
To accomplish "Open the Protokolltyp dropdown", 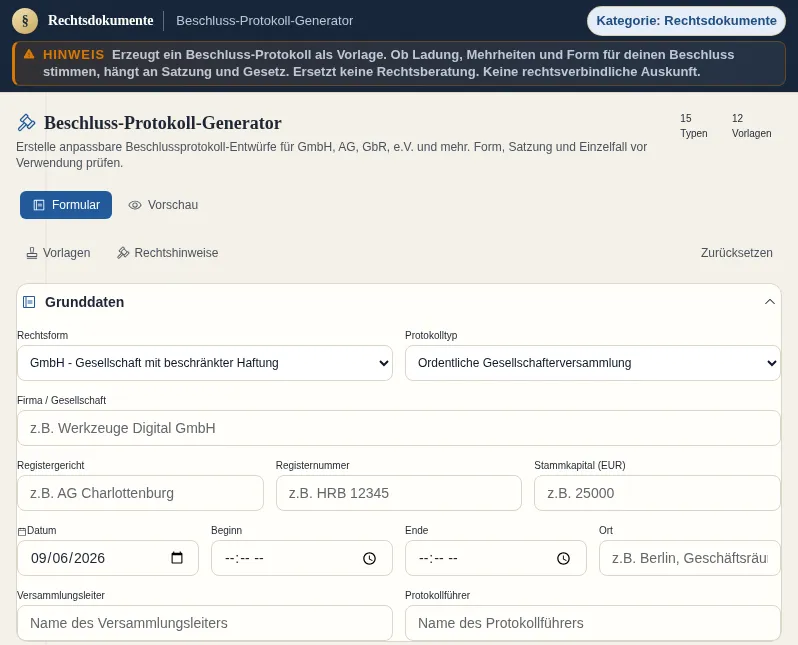I will point(593,363).
